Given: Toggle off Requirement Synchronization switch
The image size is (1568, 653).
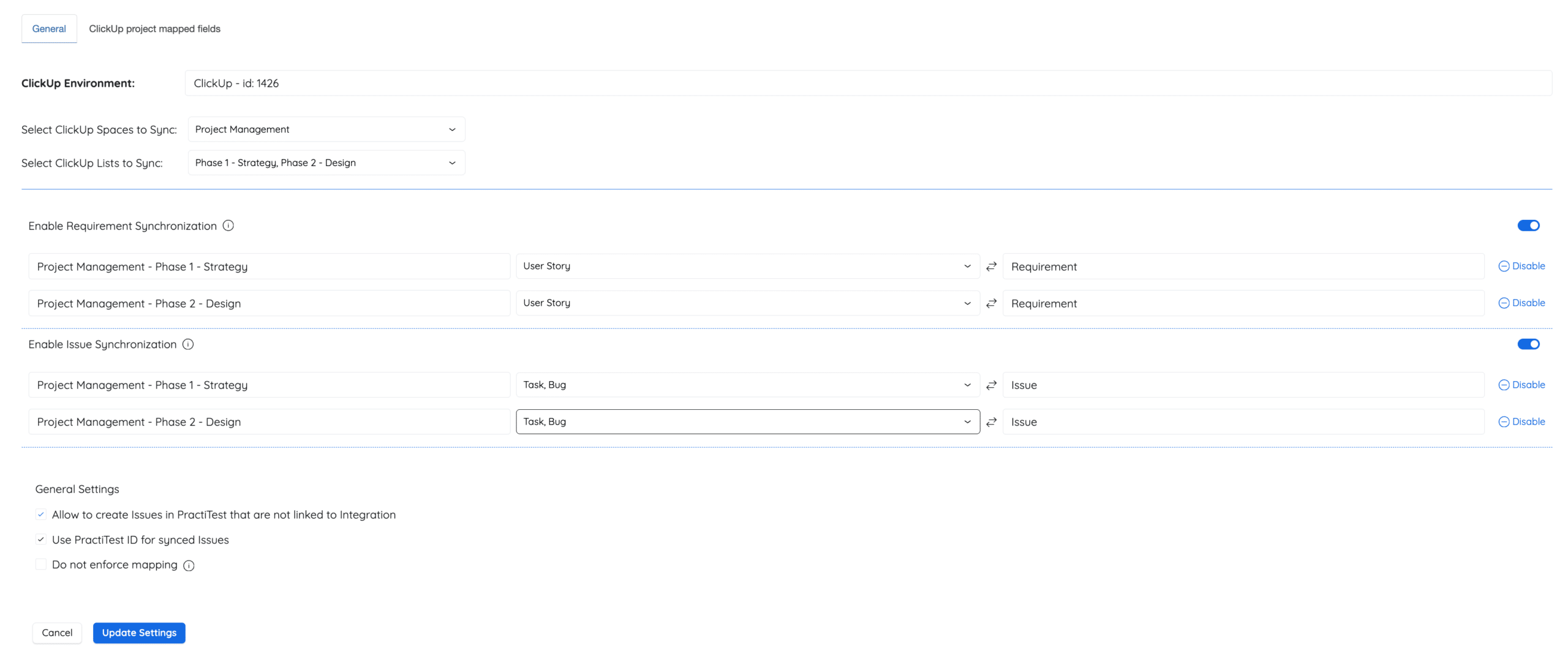Looking at the screenshot, I should (x=1528, y=225).
